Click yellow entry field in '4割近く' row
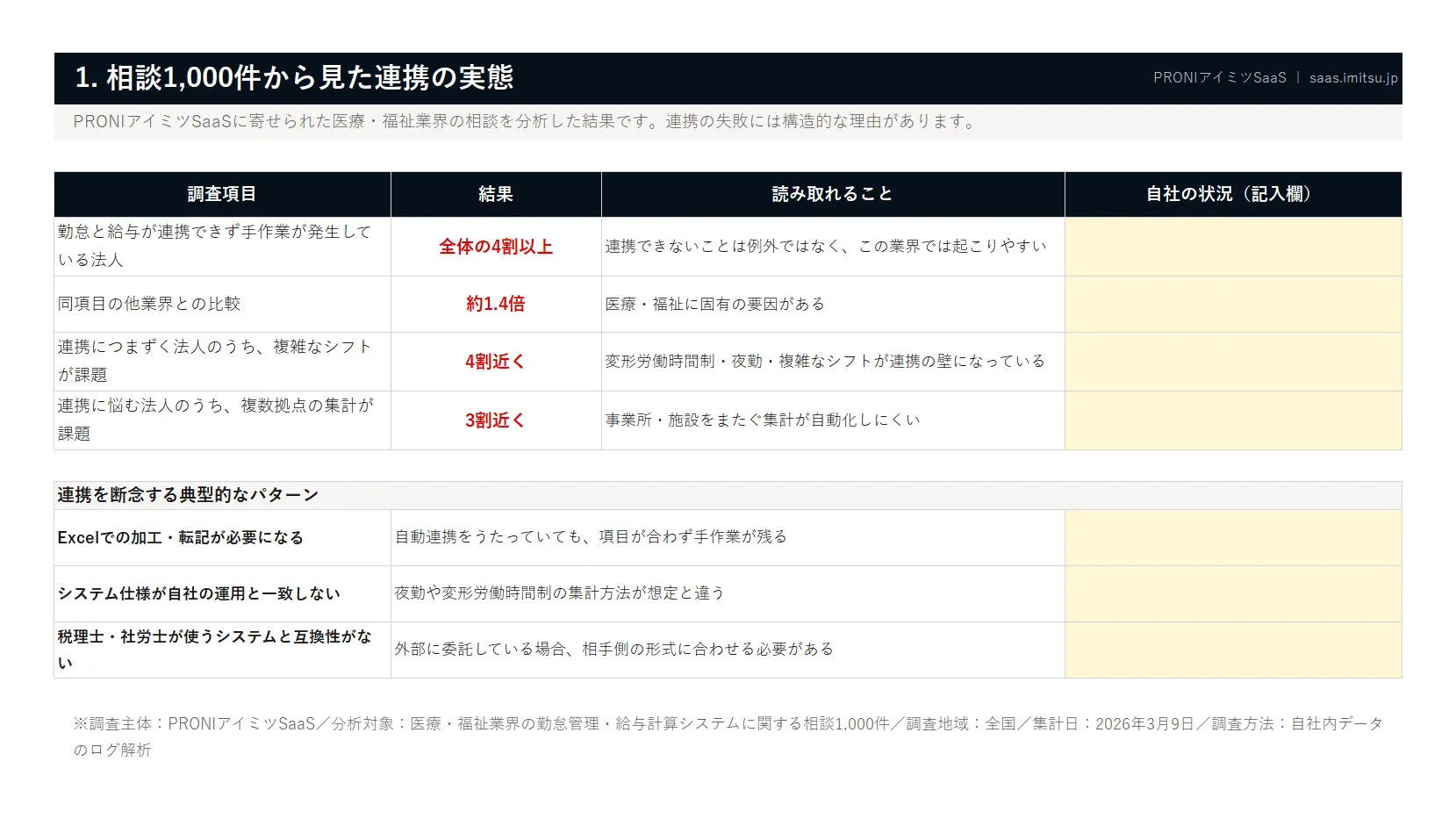The height and width of the screenshot is (819, 1456). click(x=1233, y=362)
